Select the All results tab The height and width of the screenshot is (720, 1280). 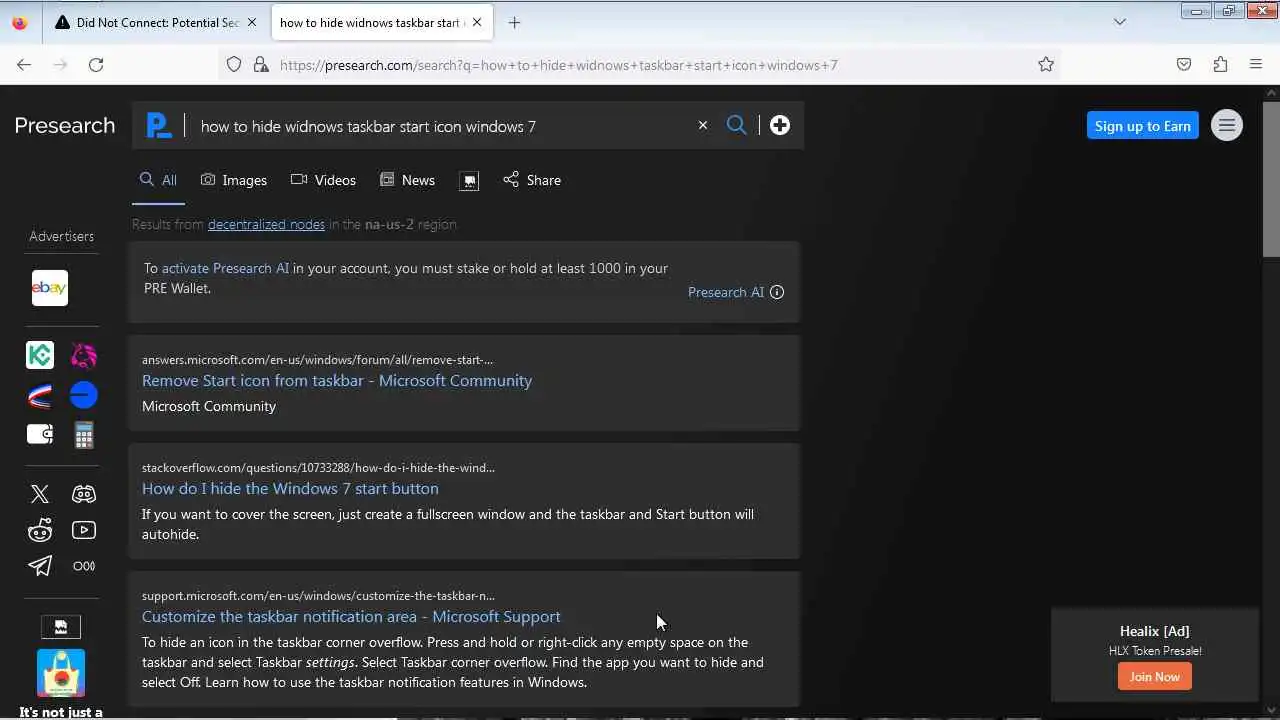pos(158,180)
